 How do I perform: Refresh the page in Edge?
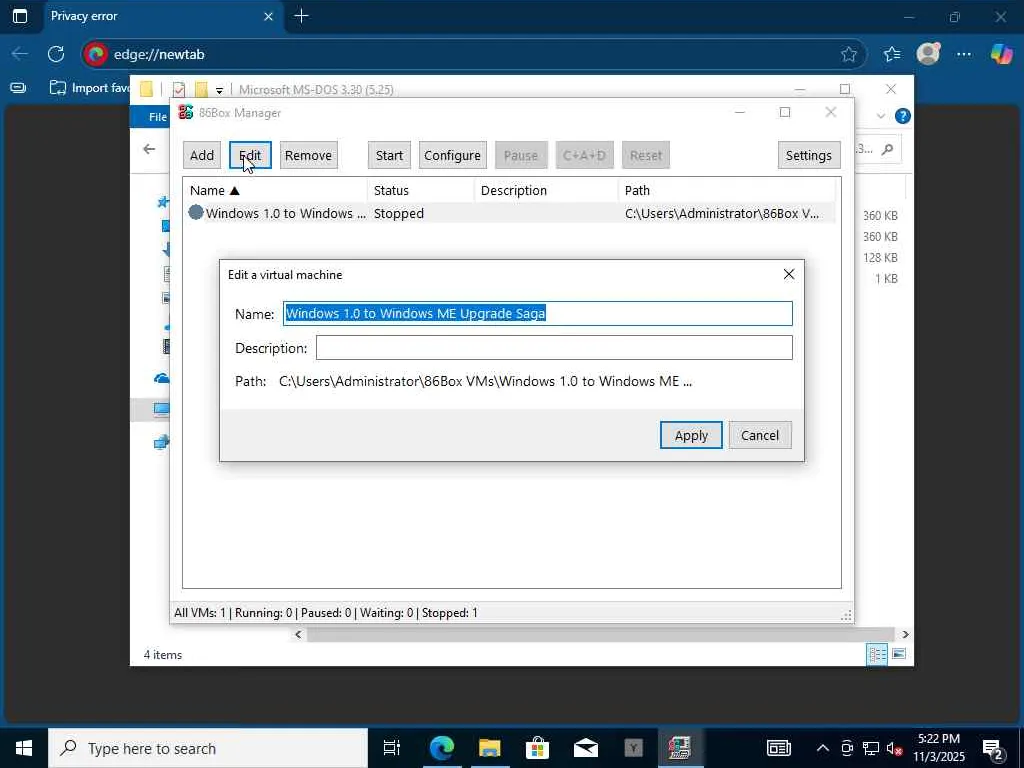point(56,54)
